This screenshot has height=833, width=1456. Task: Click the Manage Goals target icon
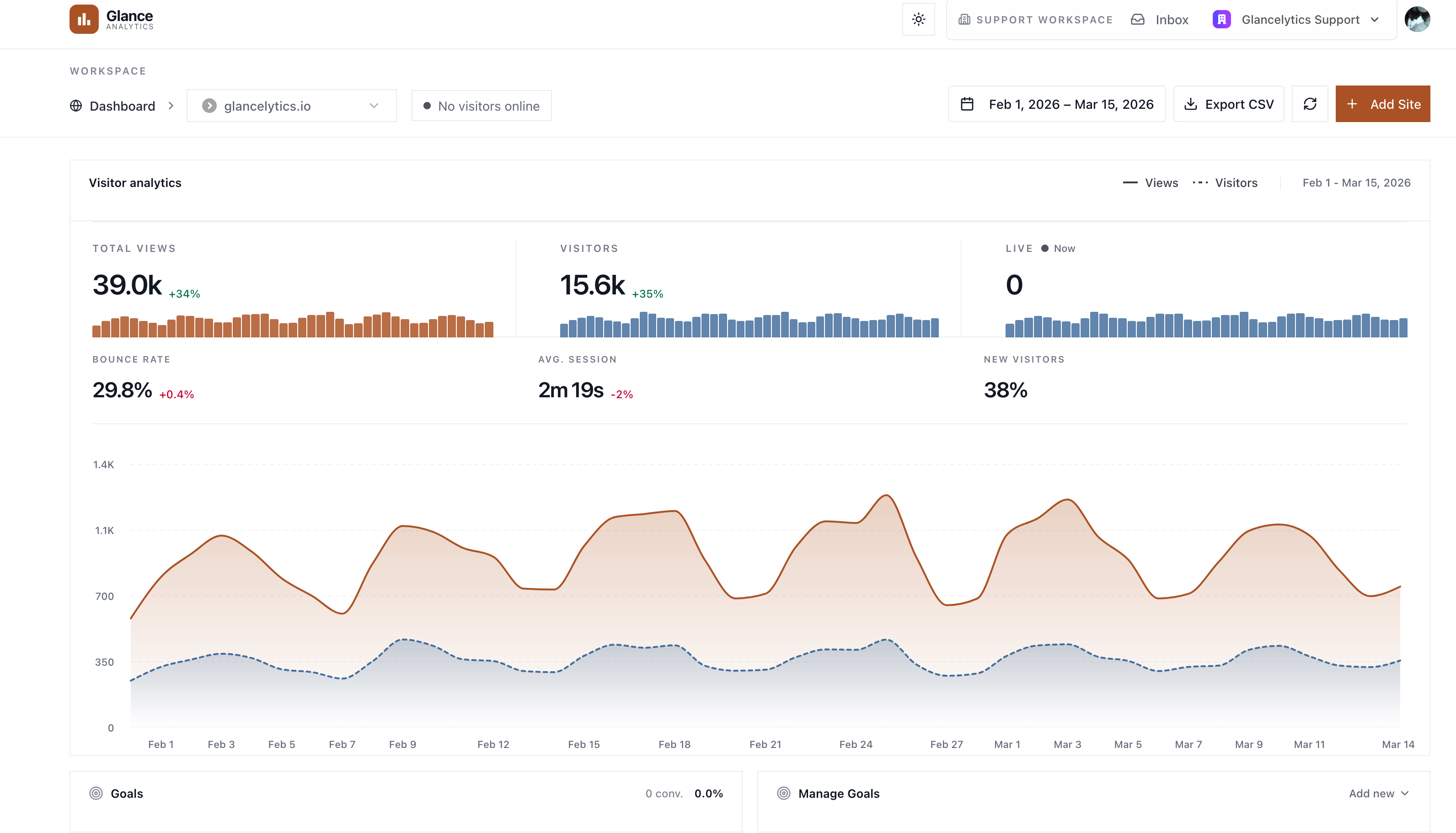click(x=784, y=793)
